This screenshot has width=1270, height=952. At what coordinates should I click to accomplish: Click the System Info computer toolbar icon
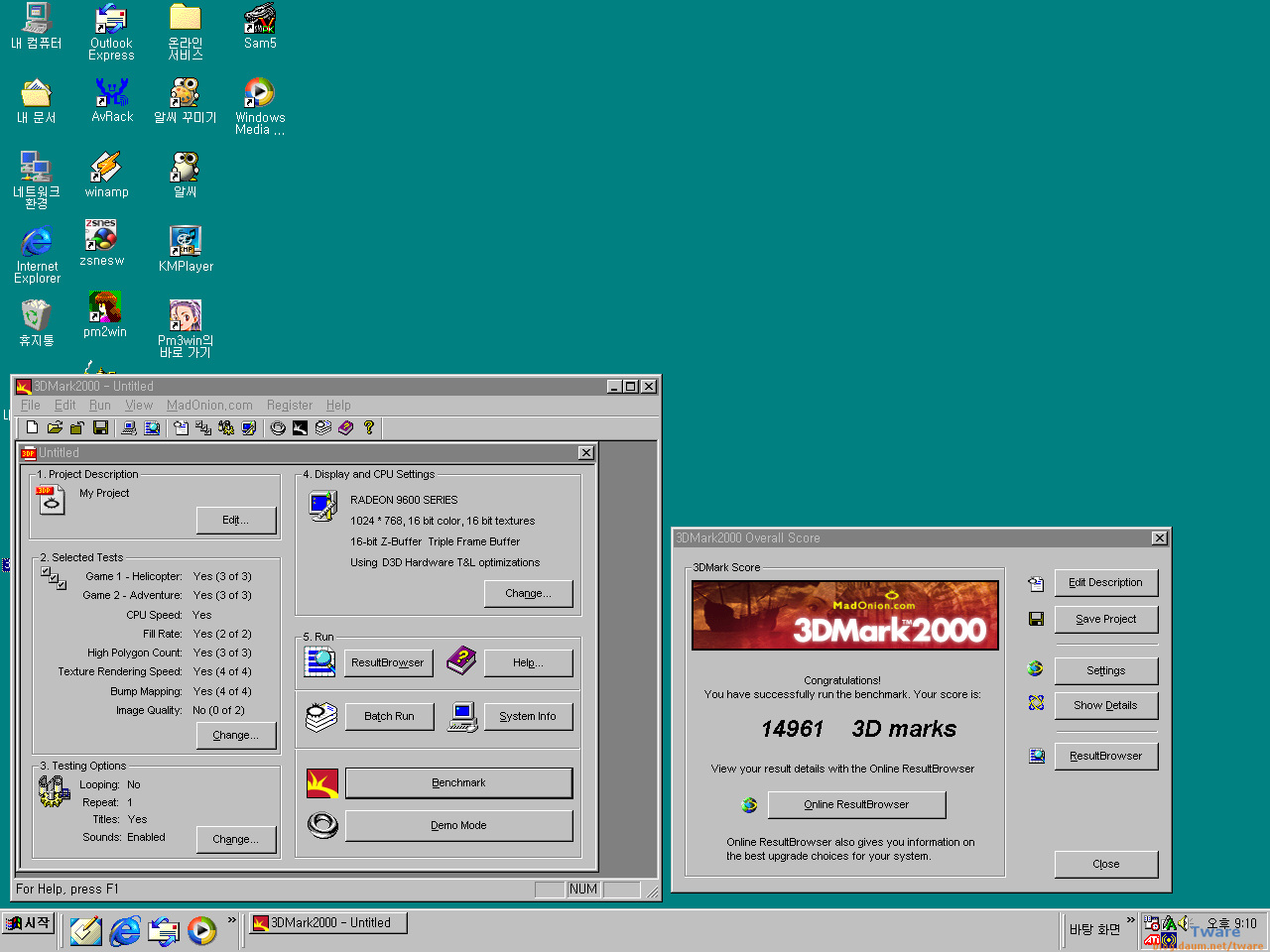[x=129, y=427]
